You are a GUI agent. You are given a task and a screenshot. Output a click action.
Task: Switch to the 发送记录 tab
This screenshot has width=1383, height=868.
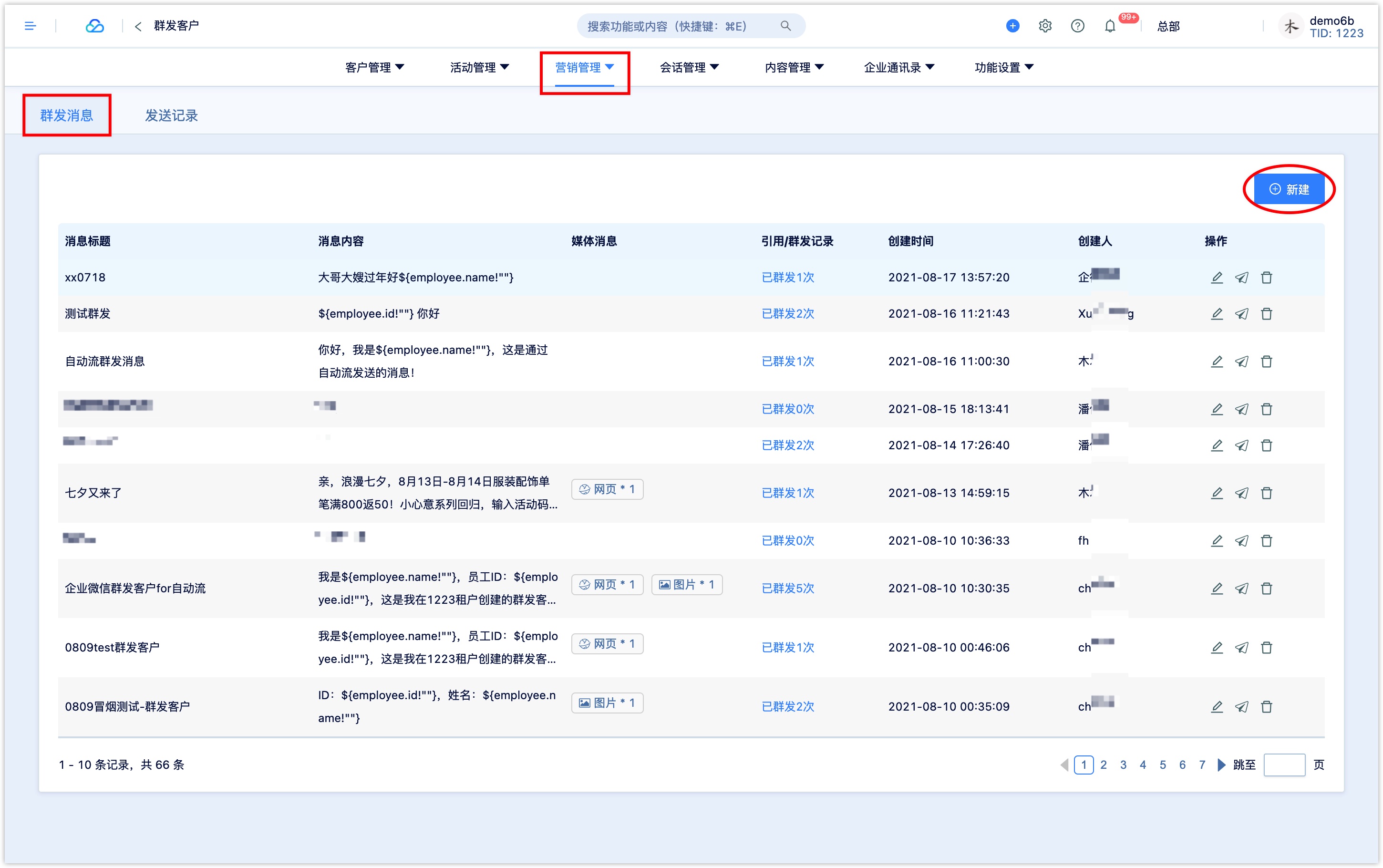(x=171, y=115)
